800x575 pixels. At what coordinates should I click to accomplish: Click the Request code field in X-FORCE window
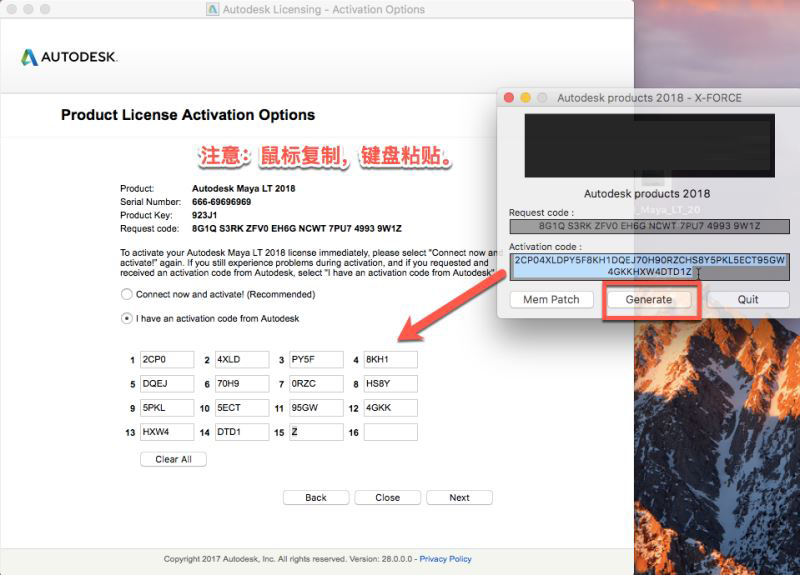[x=649, y=226]
